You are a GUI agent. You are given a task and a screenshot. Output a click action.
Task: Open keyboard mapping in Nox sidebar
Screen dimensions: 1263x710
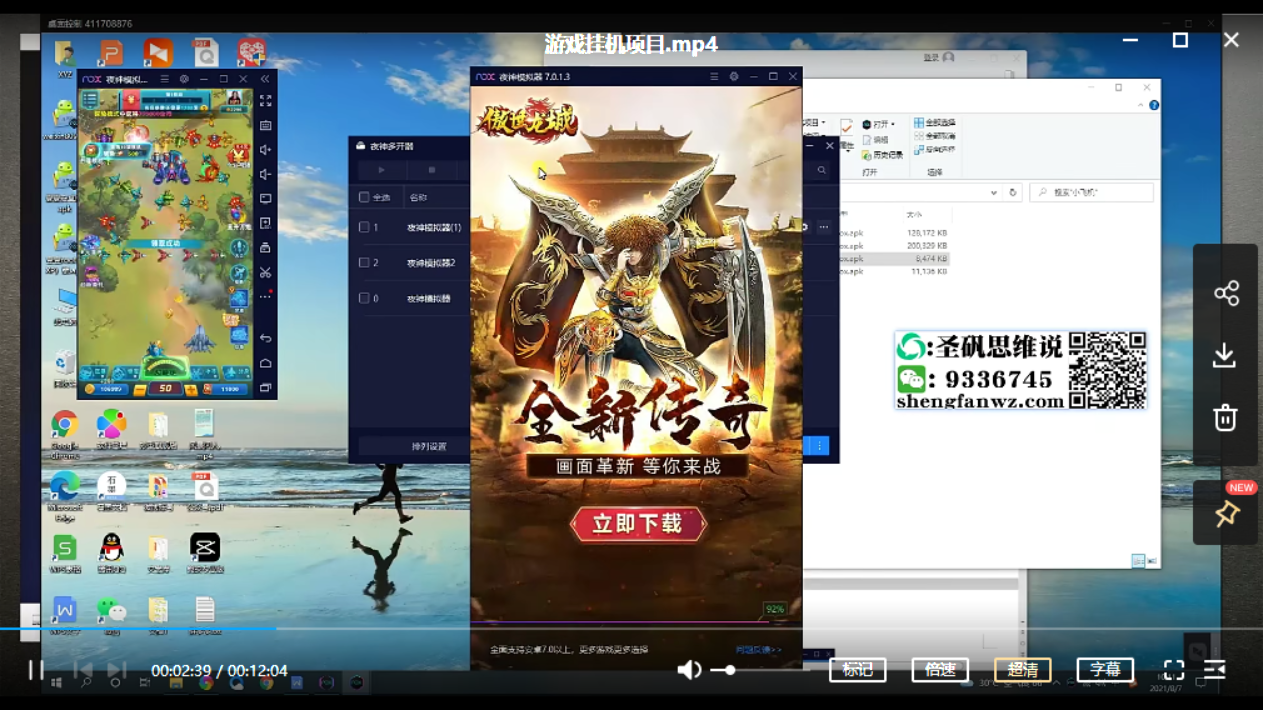tap(266, 126)
